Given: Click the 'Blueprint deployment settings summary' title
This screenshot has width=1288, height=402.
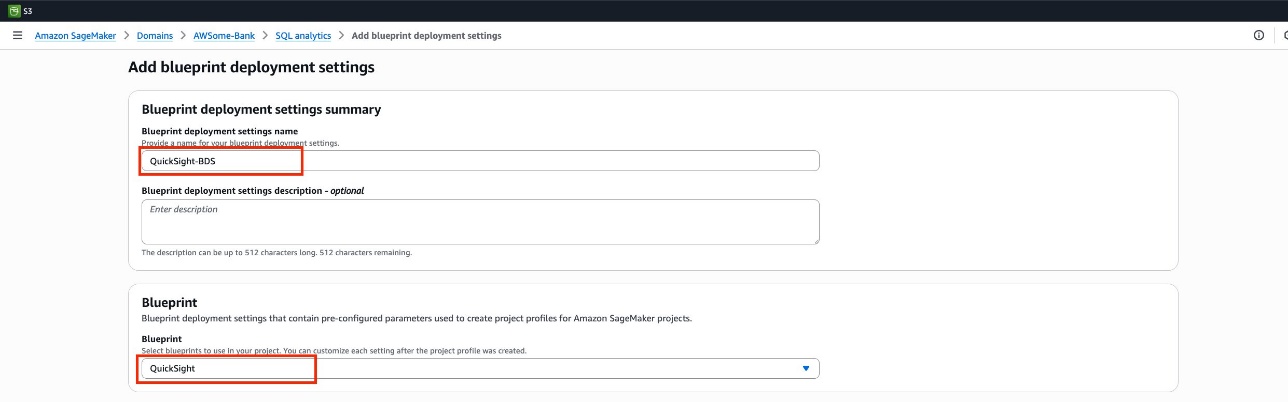Looking at the screenshot, I should point(261,109).
